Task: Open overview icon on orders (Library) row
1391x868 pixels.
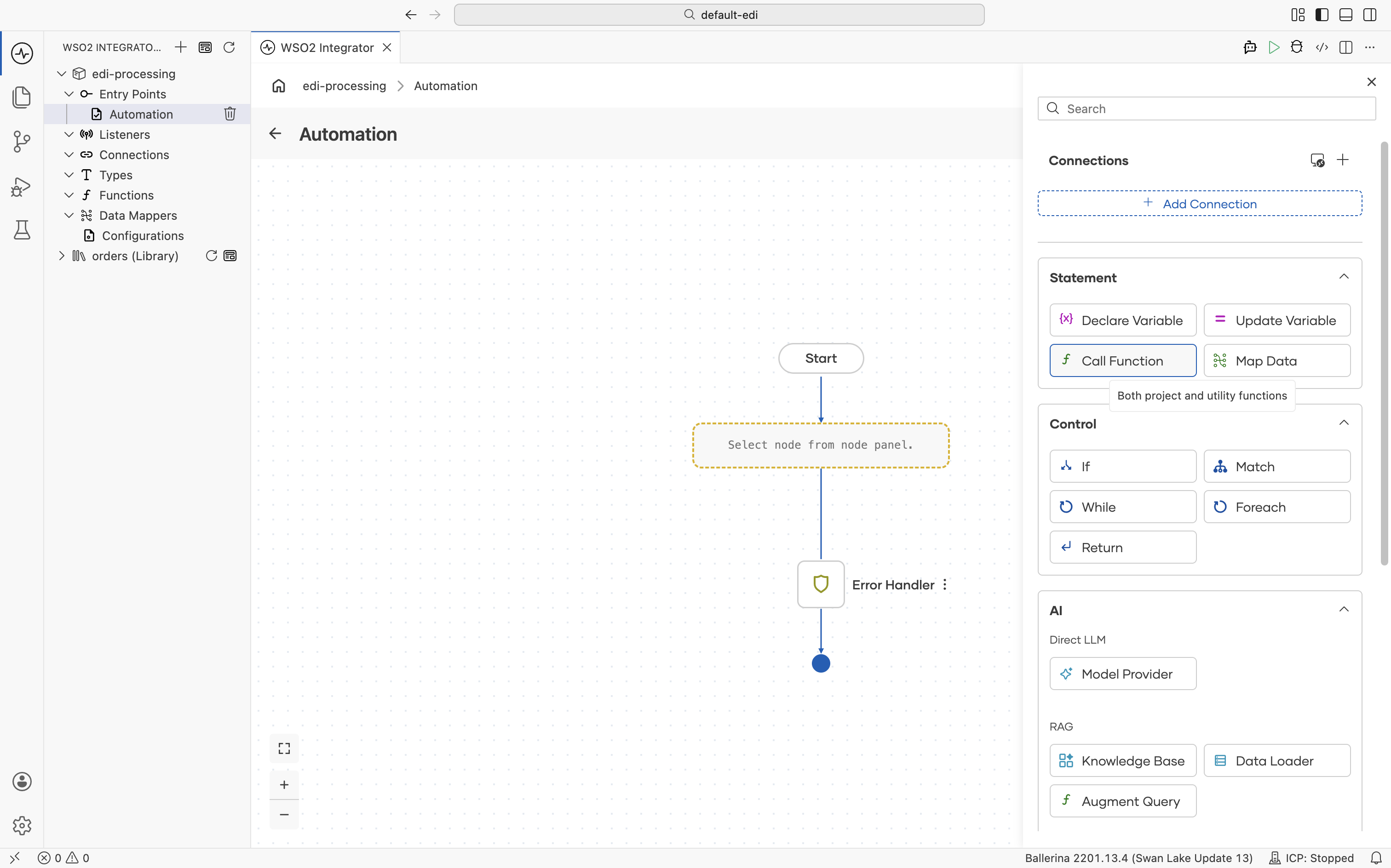Action: pyautogui.click(x=230, y=256)
